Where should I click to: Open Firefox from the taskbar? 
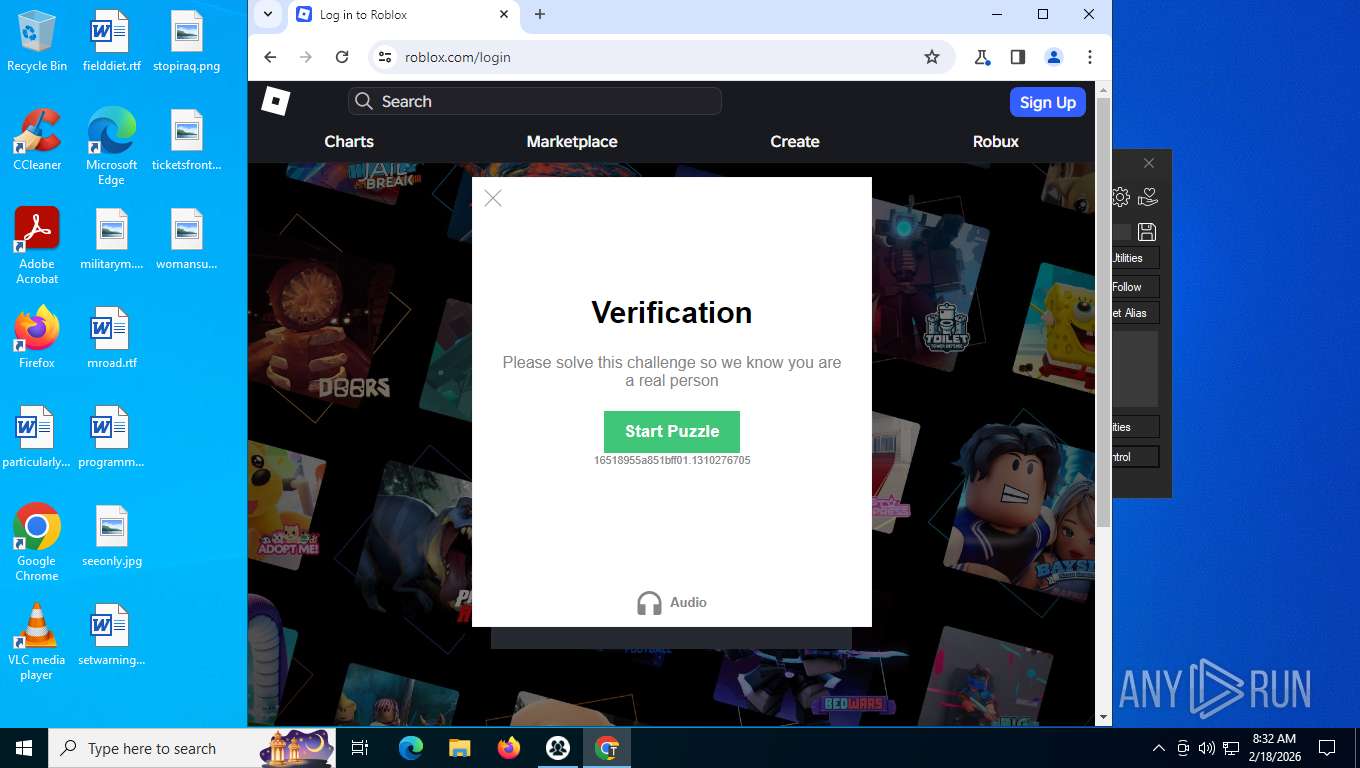509,748
